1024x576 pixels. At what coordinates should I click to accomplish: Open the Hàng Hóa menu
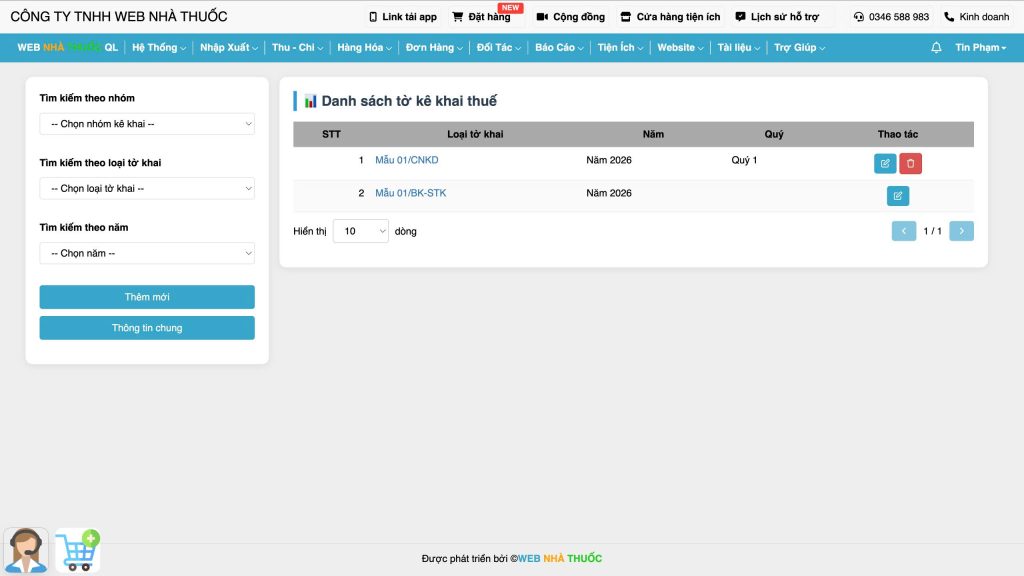tap(364, 48)
